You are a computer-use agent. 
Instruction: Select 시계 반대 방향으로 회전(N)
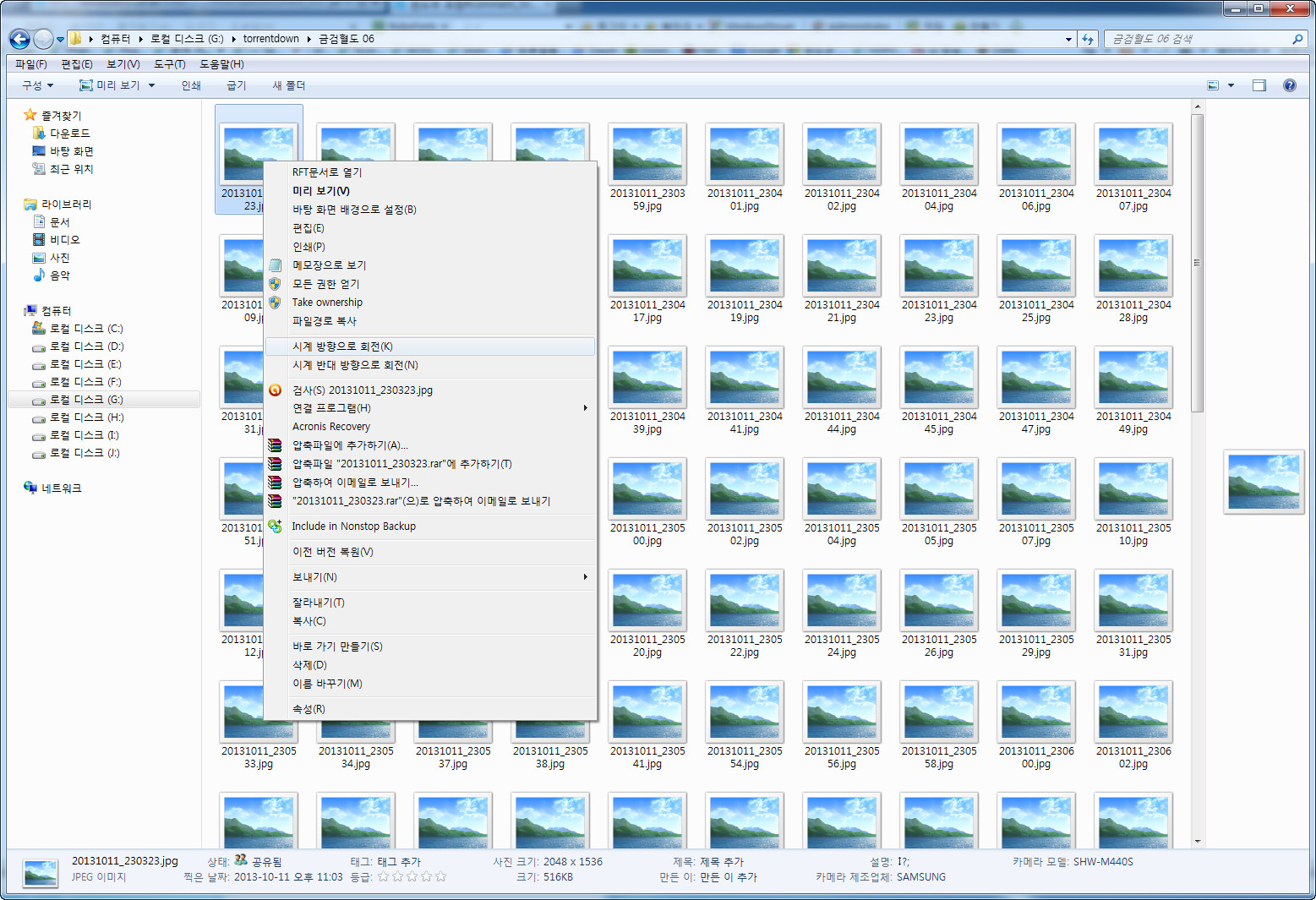pos(429,365)
